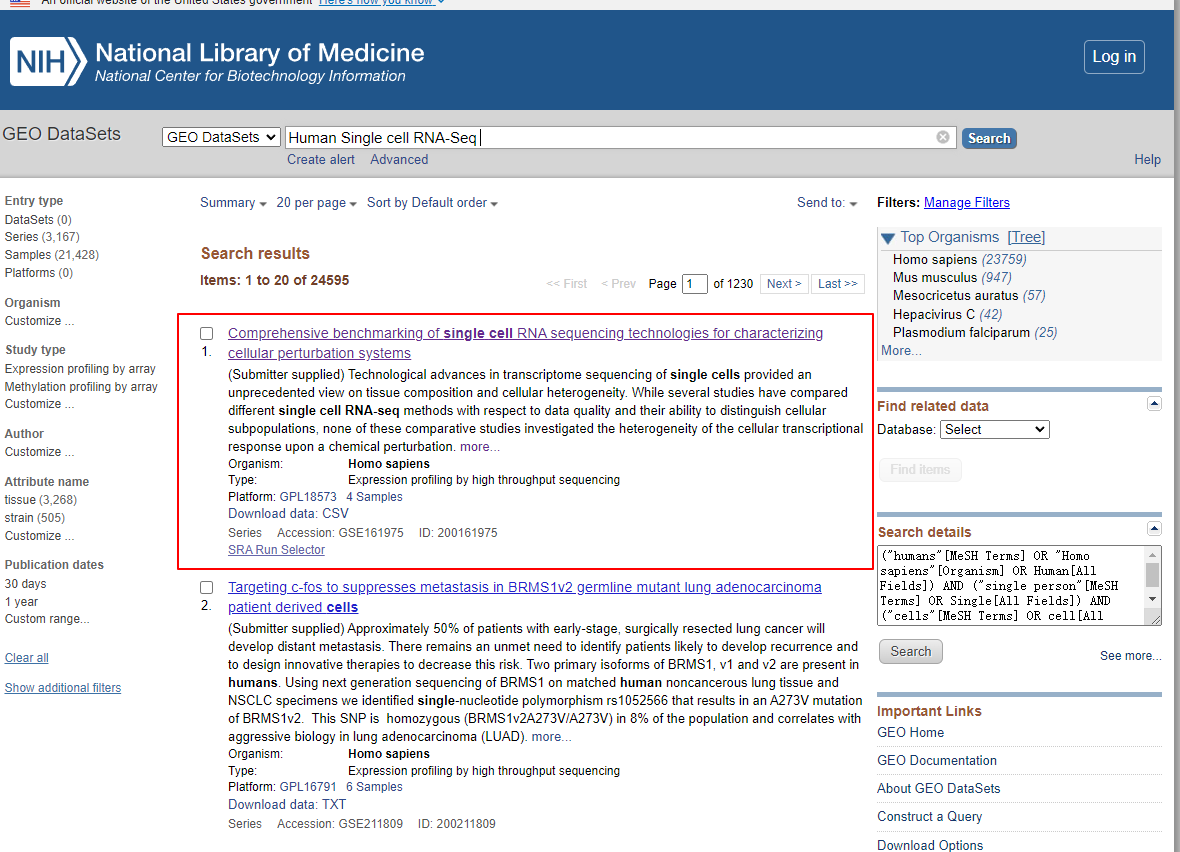Open Comprehensive benchmarking of single cell result title
The width and height of the screenshot is (1180, 852).
pyautogui.click(x=525, y=343)
